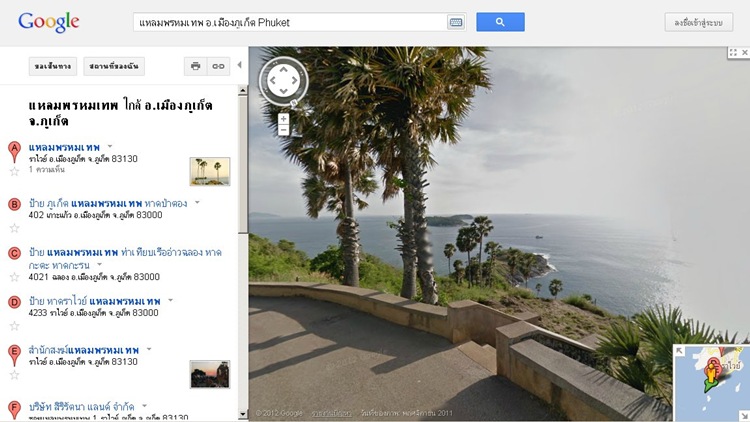Zoom in with the Street View plus button
The height and width of the screenshot is (422, 750).
[x=283, y=119]
